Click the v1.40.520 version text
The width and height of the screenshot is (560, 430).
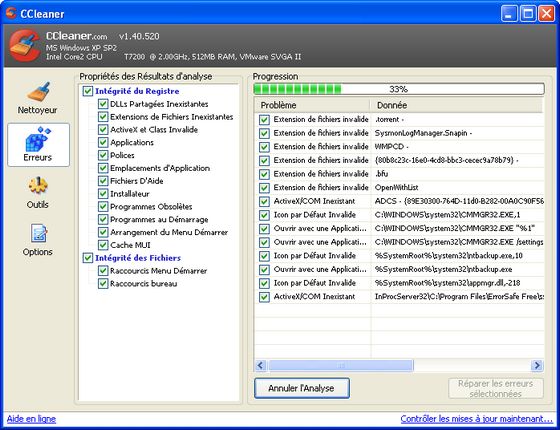tap(139, 36)
